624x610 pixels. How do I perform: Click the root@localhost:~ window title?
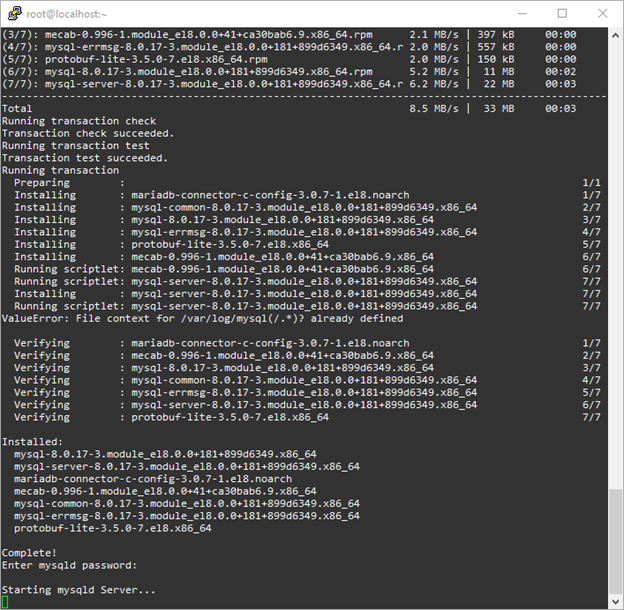pos(67,14)
